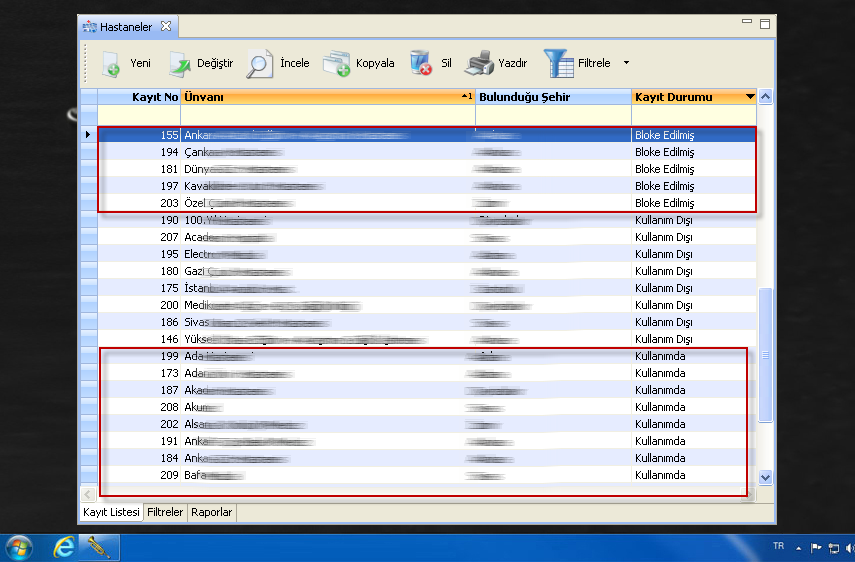Sort by the Ünvanı column header
The image size is (855, 562).
tap(320, 97)
